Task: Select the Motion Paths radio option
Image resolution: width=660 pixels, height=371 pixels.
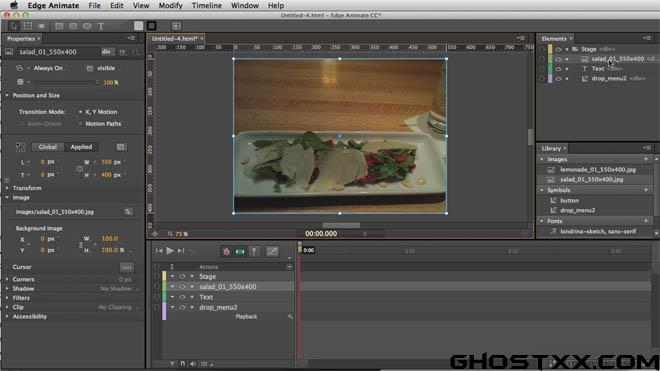Action: (80, 124)
